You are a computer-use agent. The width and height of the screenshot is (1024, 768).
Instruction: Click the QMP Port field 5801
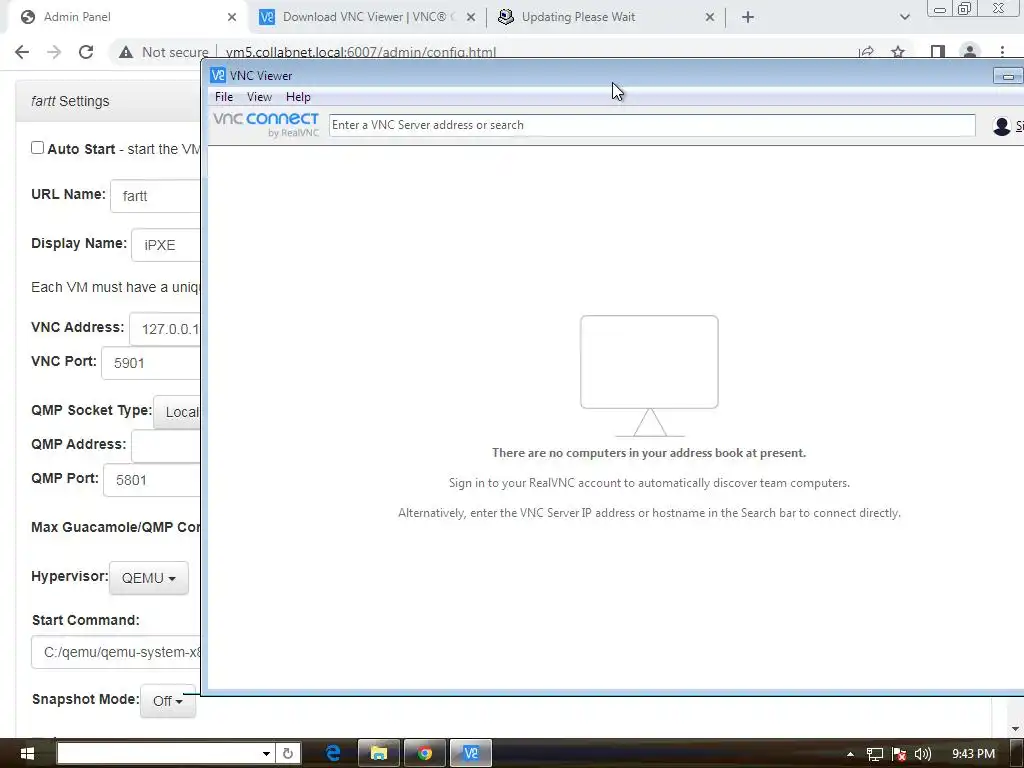[x=152, y=480]
